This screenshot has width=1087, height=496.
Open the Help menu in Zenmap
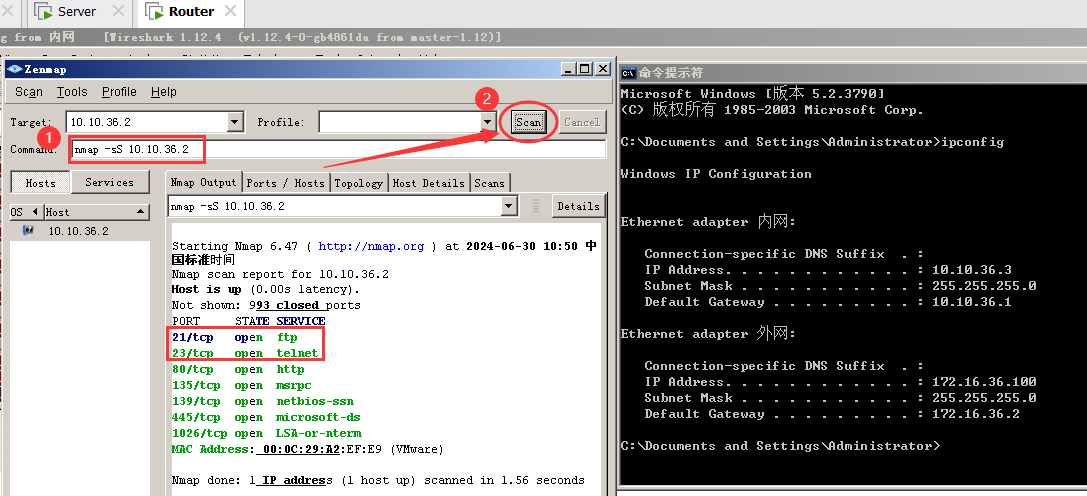point(164,92)
